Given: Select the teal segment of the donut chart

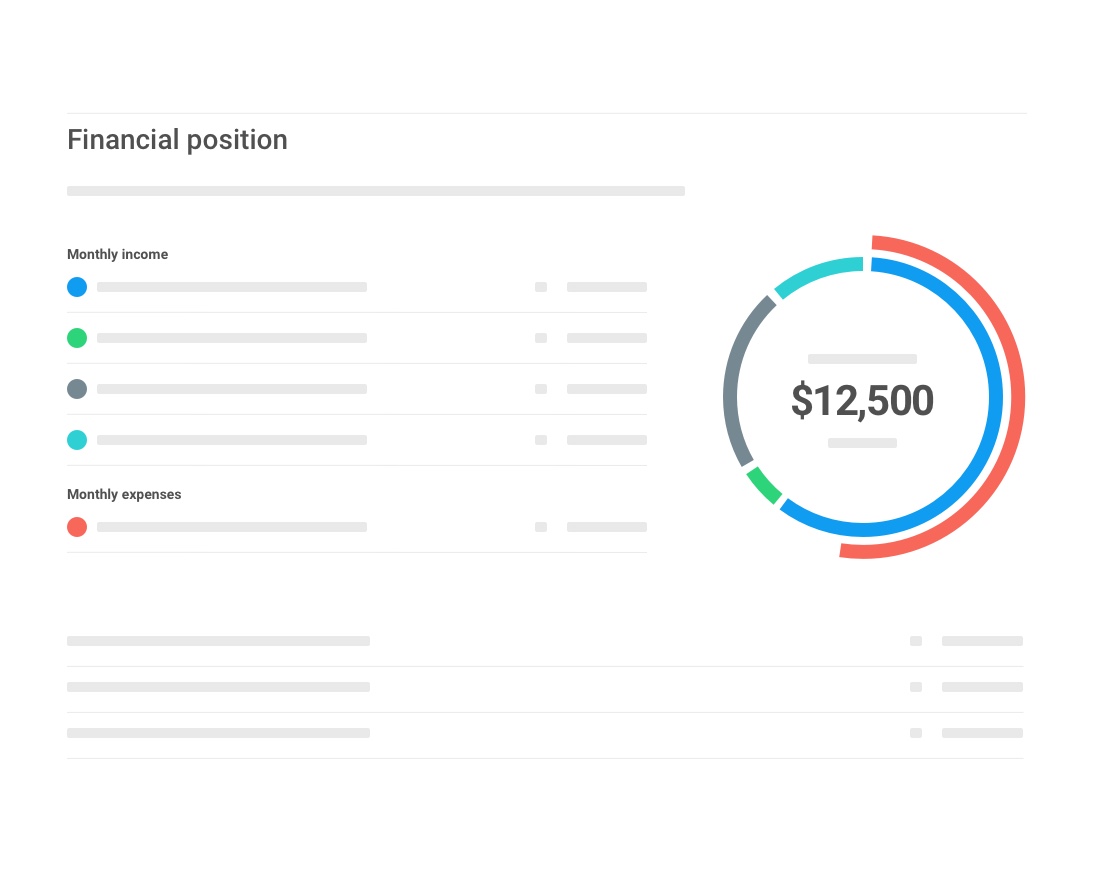Looking at the screenshot, I should (815, 273).
